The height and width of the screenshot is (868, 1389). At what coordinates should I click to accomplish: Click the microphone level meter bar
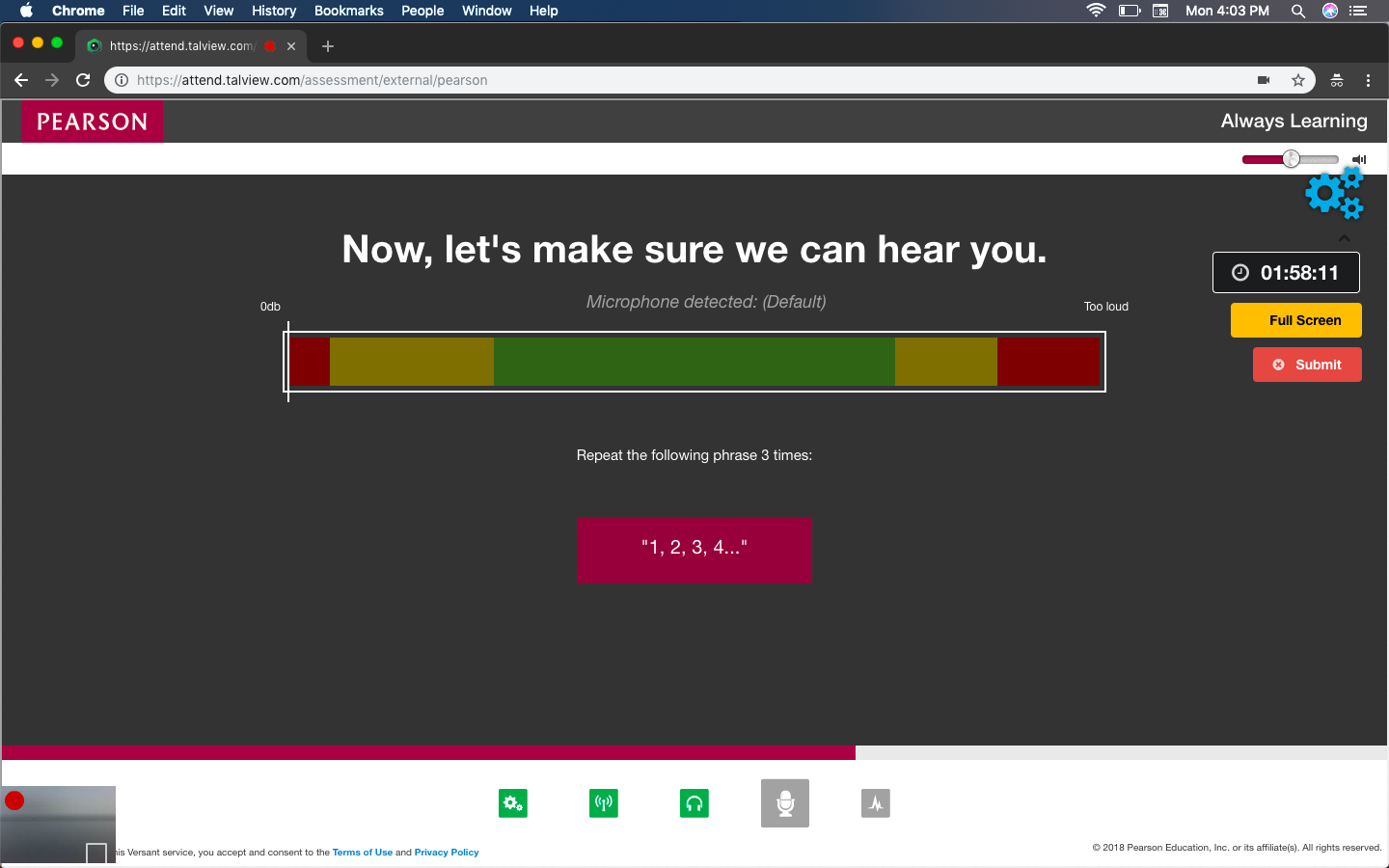pyautogui.click(x=694, y=362)
